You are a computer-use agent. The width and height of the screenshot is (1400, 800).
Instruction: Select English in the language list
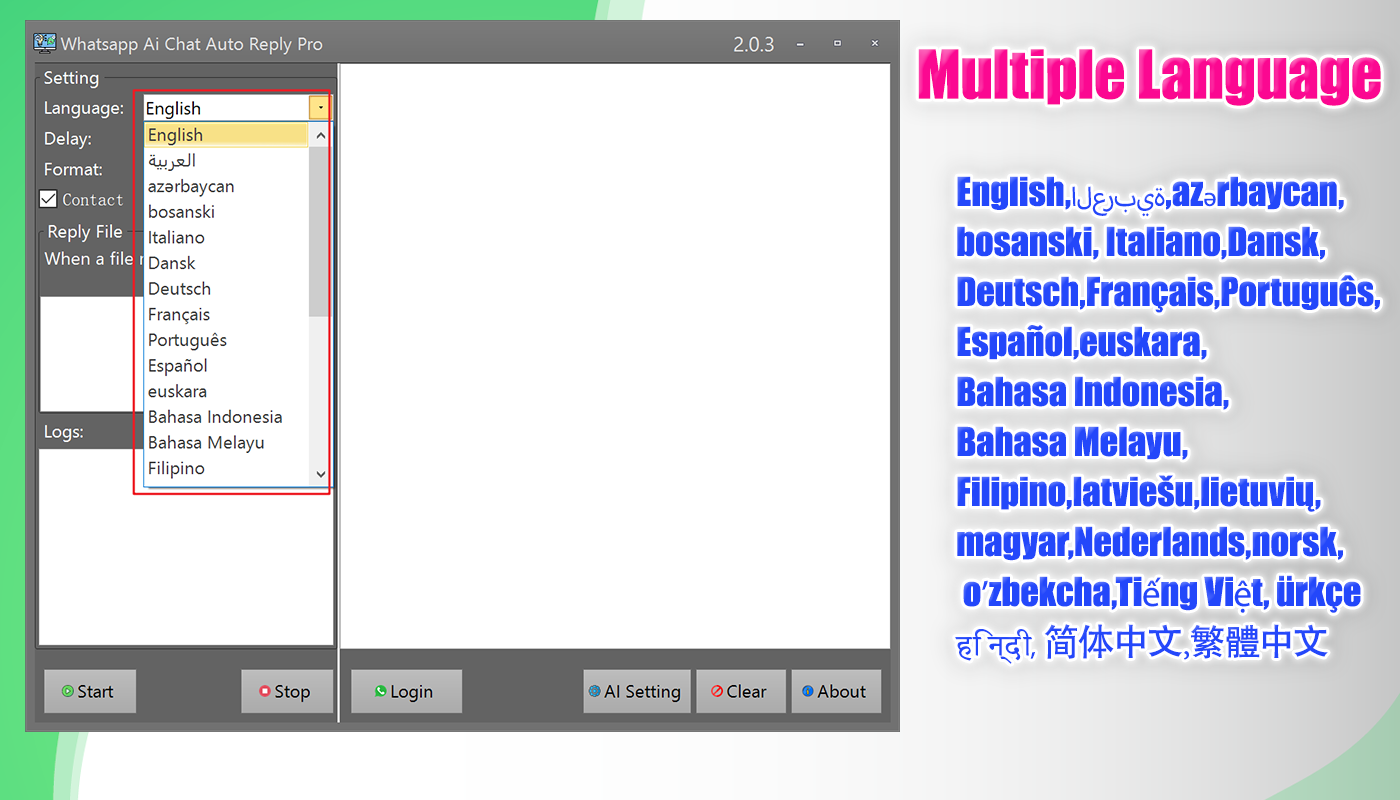pos(227,135)
